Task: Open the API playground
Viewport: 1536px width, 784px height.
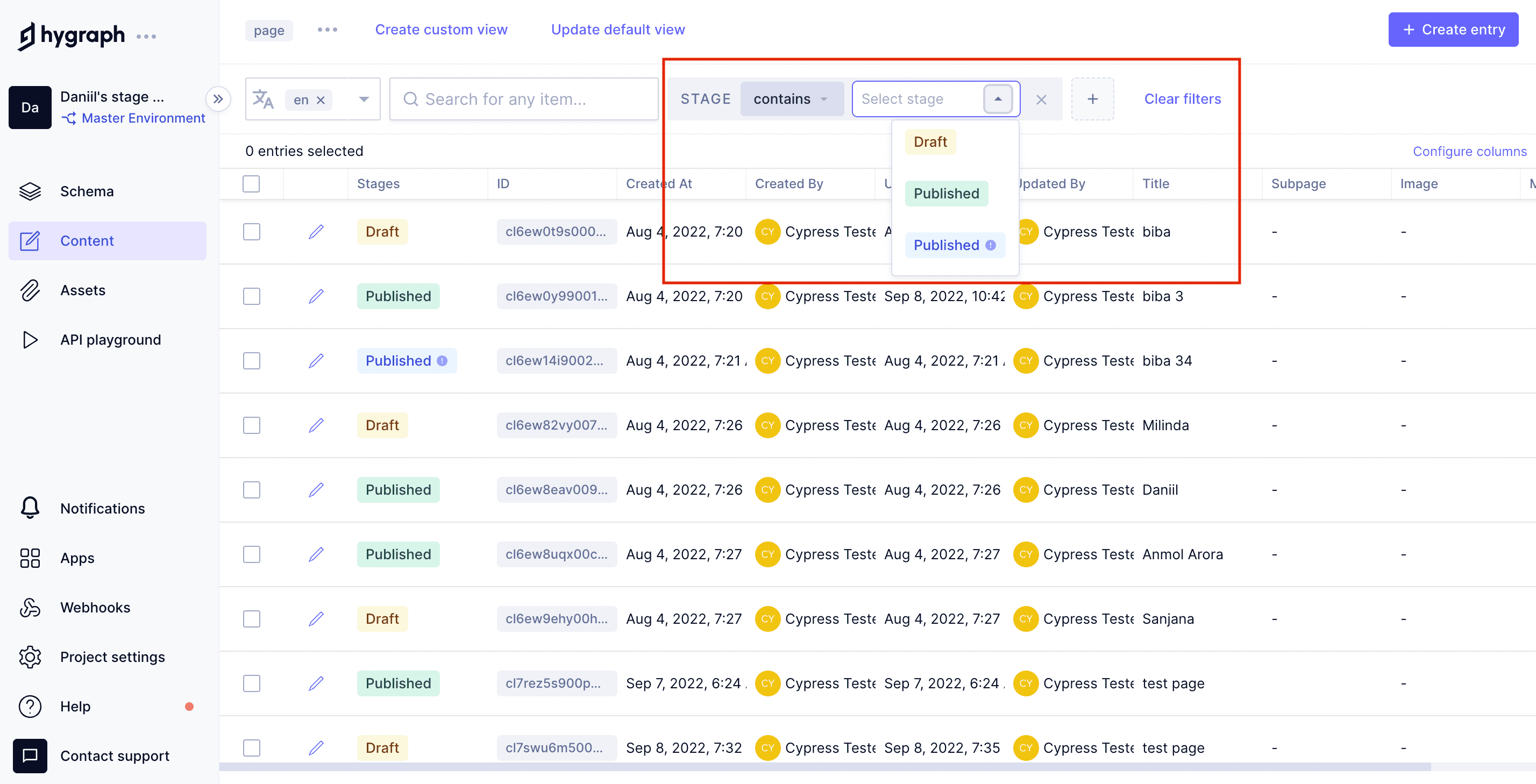Action: coord(110,339)
